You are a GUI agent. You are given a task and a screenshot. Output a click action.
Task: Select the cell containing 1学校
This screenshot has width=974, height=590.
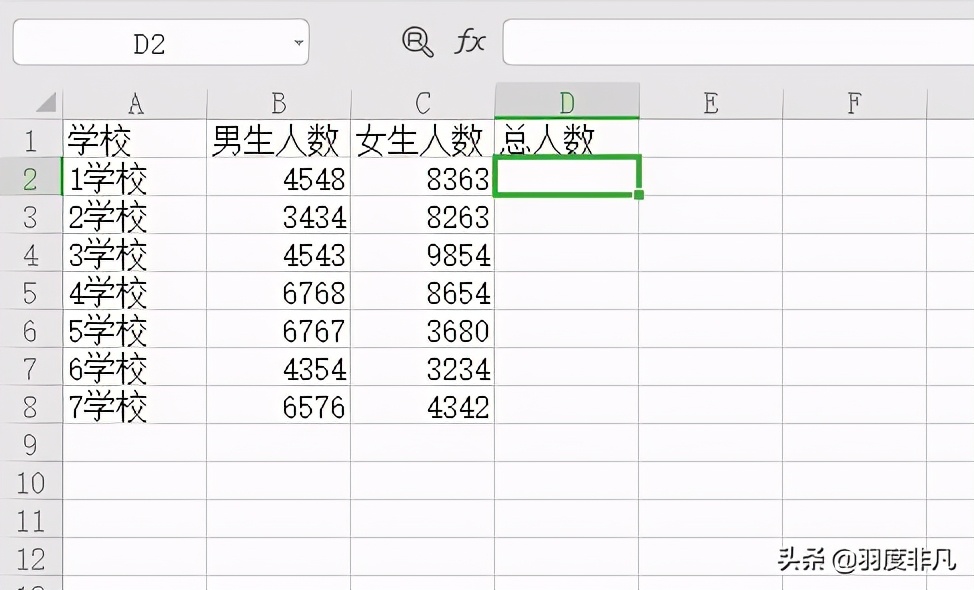coord(135,179)
